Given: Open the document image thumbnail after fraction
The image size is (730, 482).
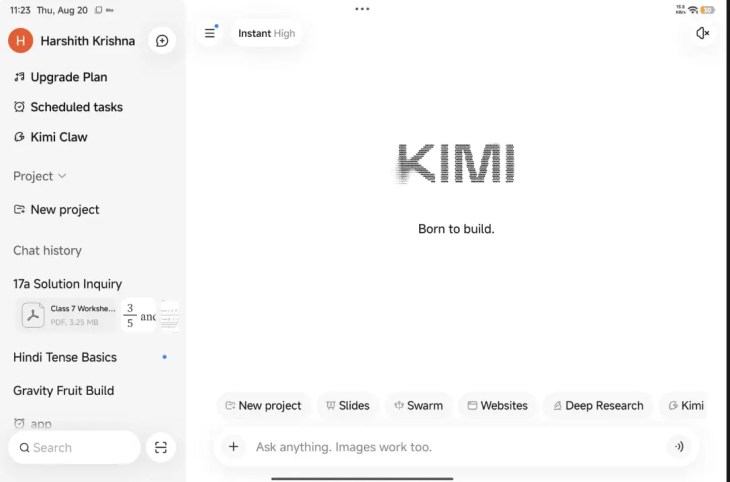Looking at the screenshot, I should [x=169, y=315].
